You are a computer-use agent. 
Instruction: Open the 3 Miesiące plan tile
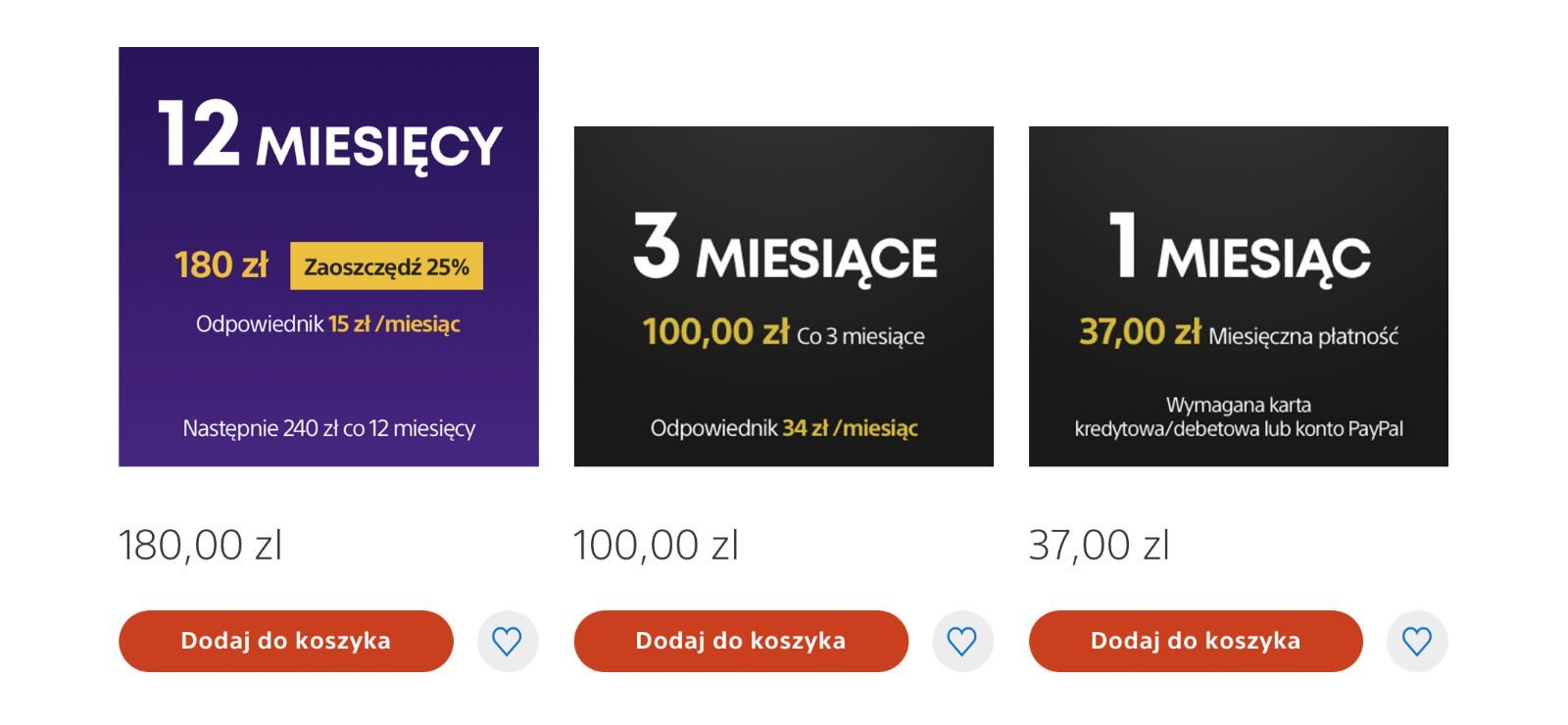point(784,296)
